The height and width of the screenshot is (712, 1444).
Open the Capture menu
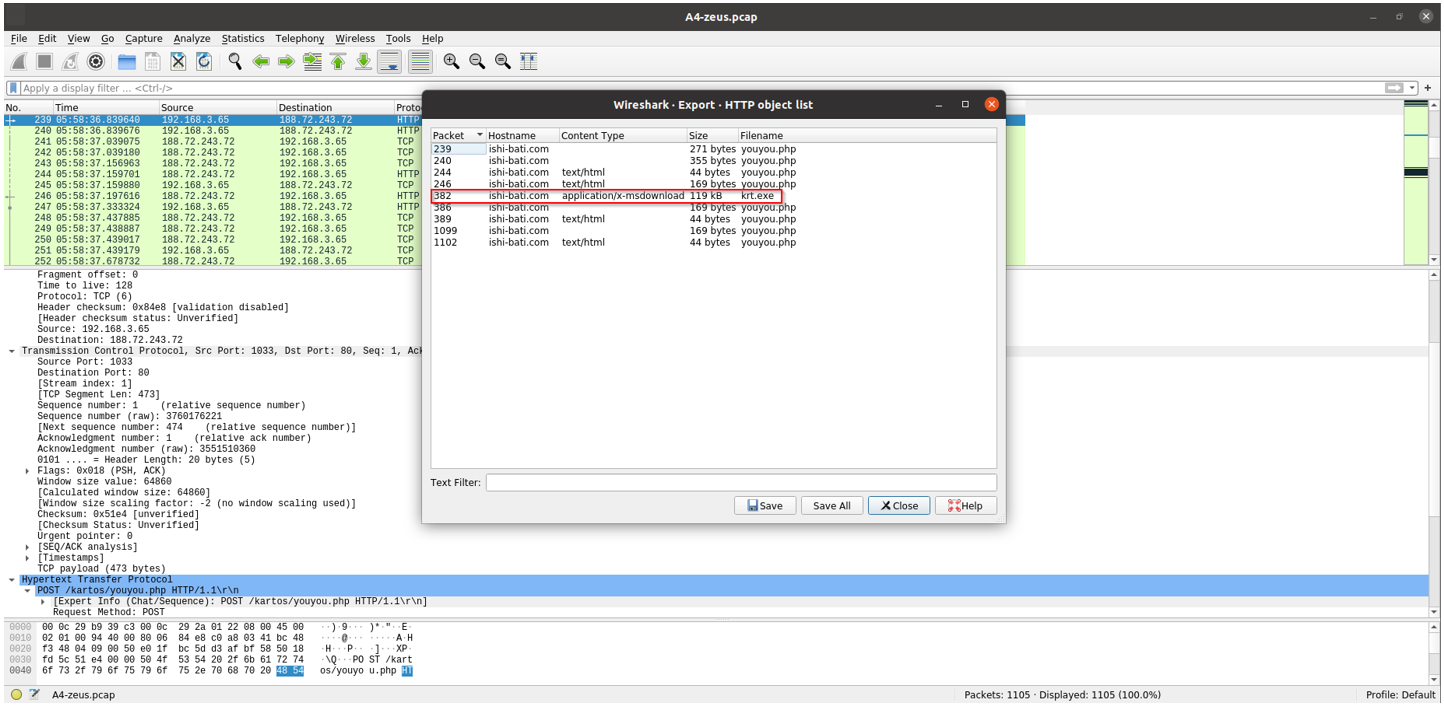click(x=144, y=39)
